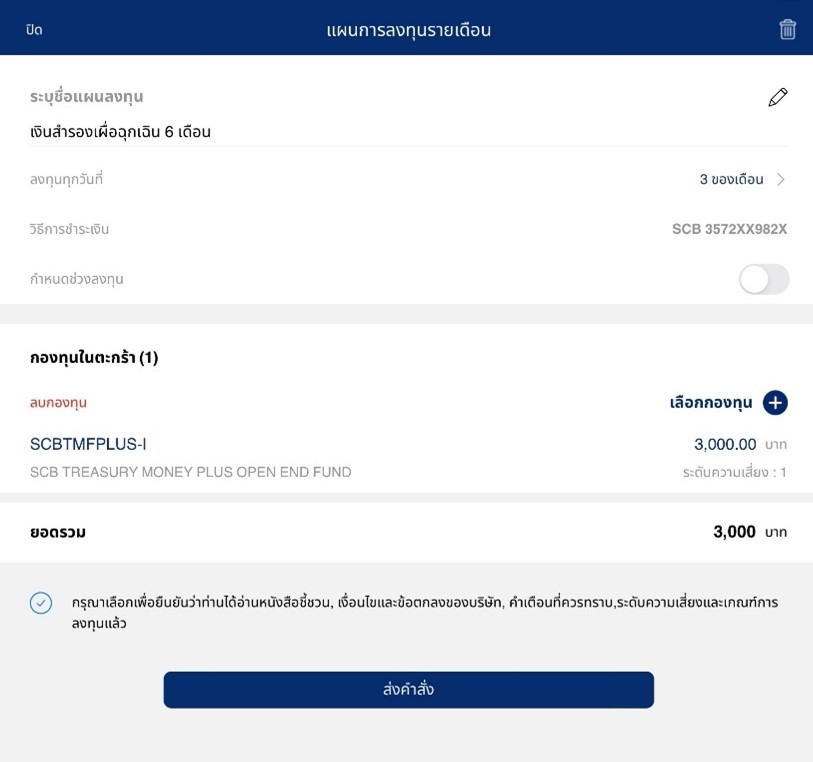Click ลบกองทุน to remove fund
813x762 pixels.
[58, 403]
